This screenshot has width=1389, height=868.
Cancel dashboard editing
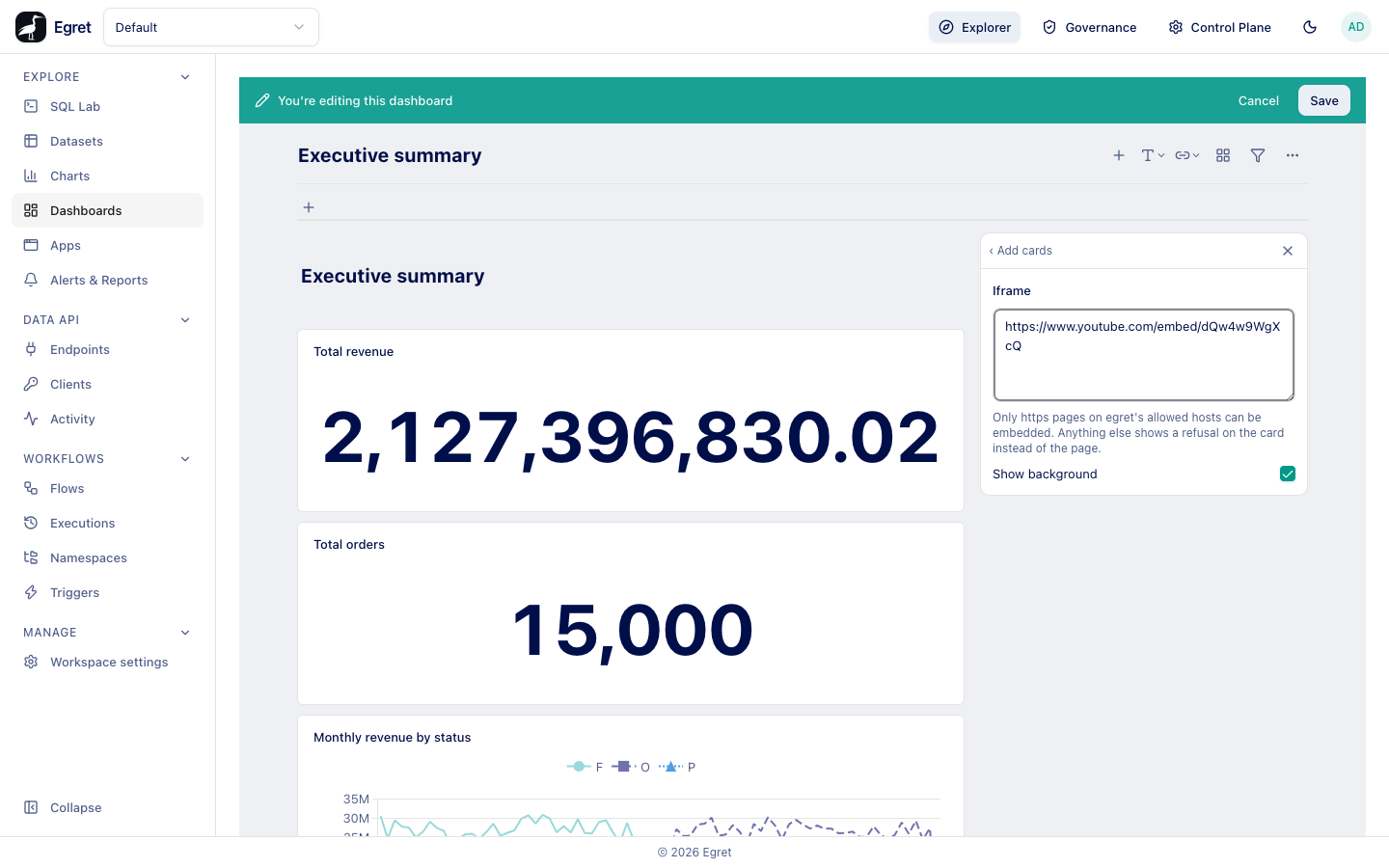[1258, 100]
